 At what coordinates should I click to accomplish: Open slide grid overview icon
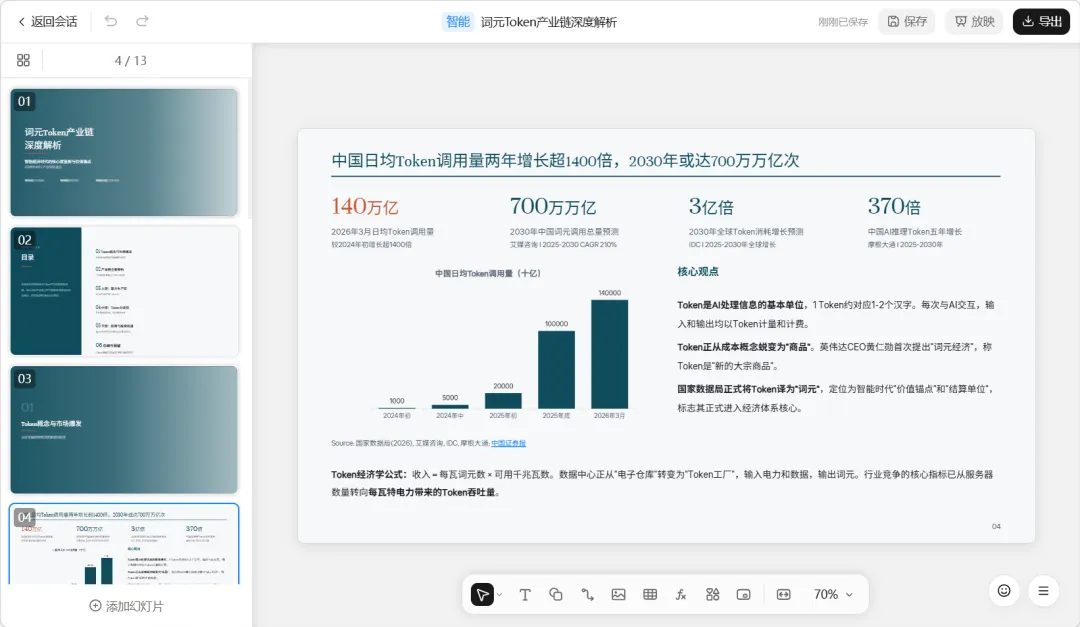23,61
